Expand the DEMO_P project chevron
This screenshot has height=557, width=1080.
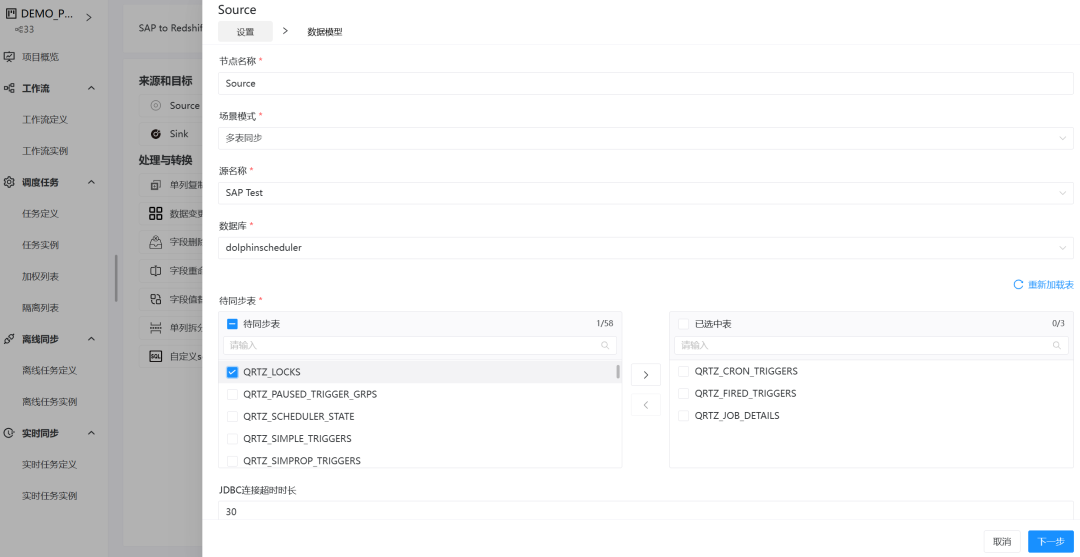[88, 18]
